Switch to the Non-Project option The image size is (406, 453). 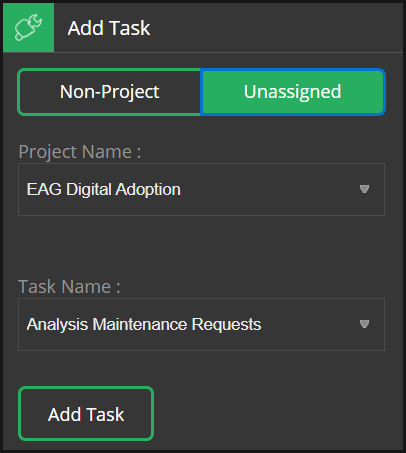109,92
